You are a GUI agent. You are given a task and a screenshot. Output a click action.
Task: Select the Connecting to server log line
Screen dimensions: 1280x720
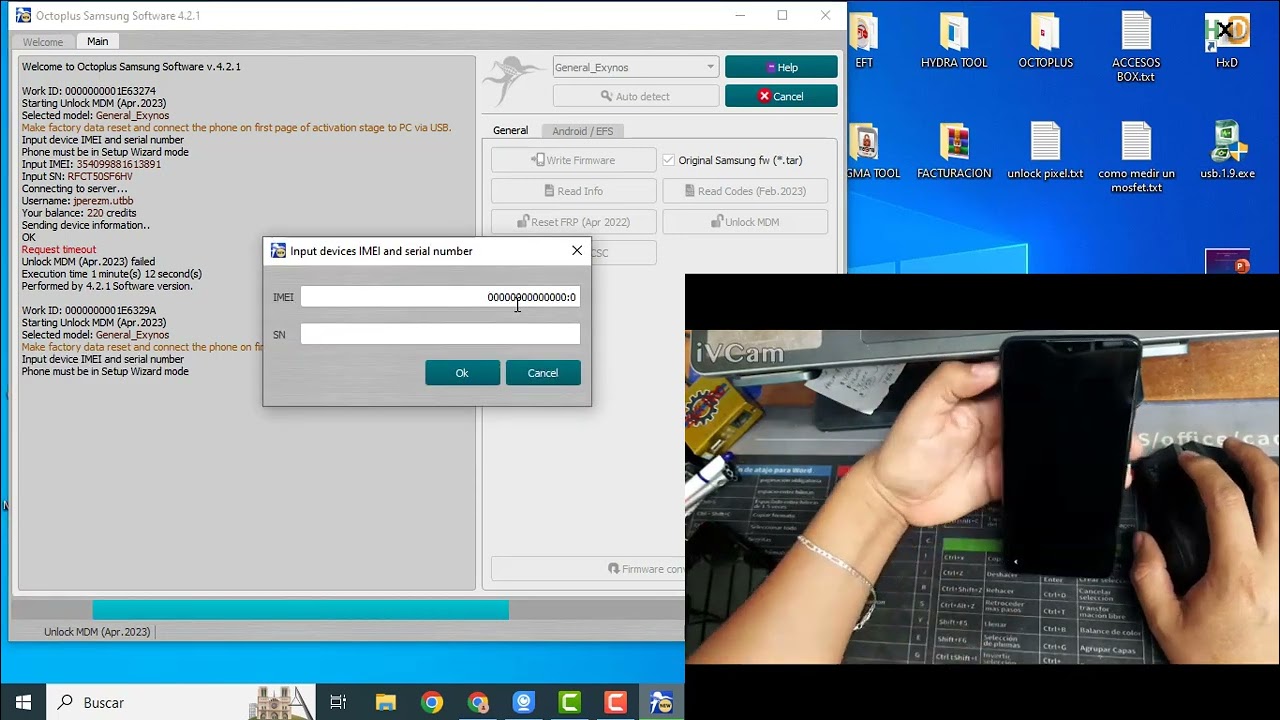[x=75, y=189]
